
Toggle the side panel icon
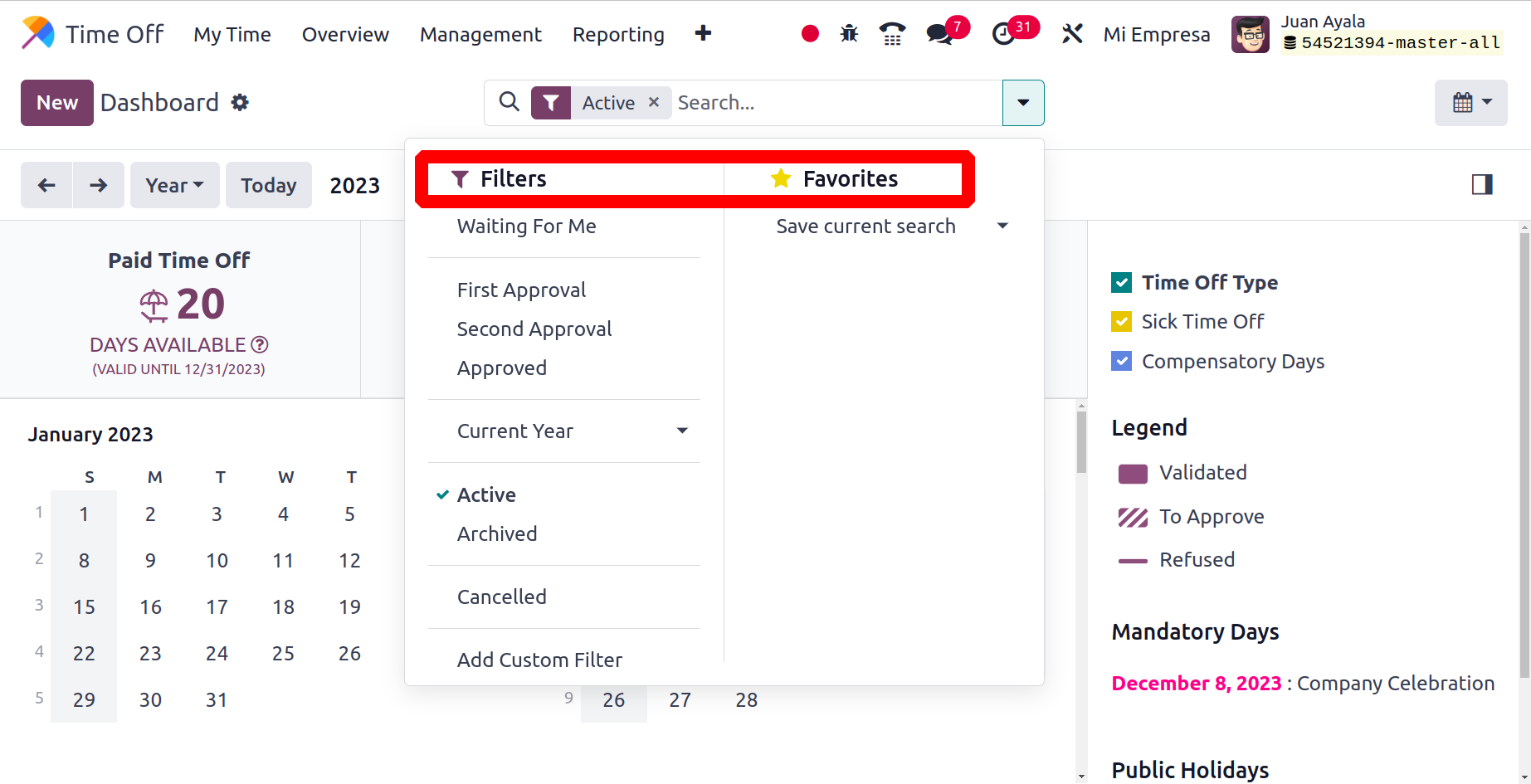1482,184
